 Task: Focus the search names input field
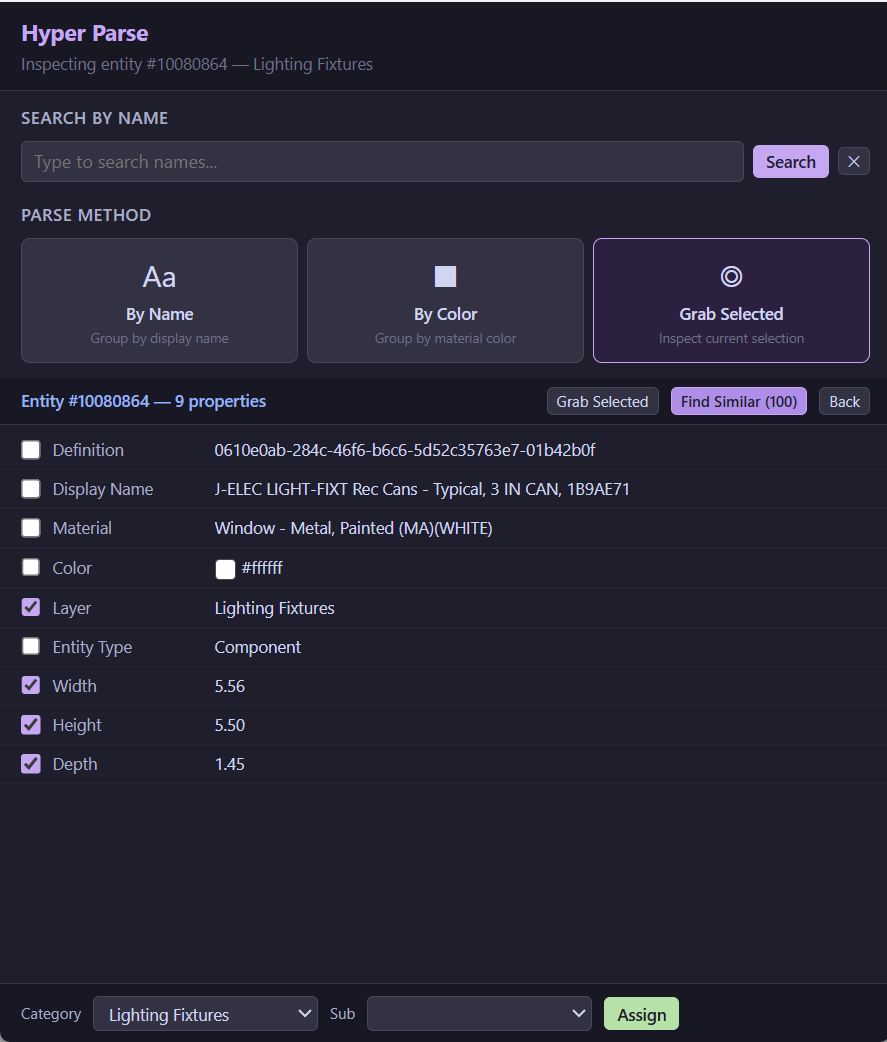click(382, 162)
